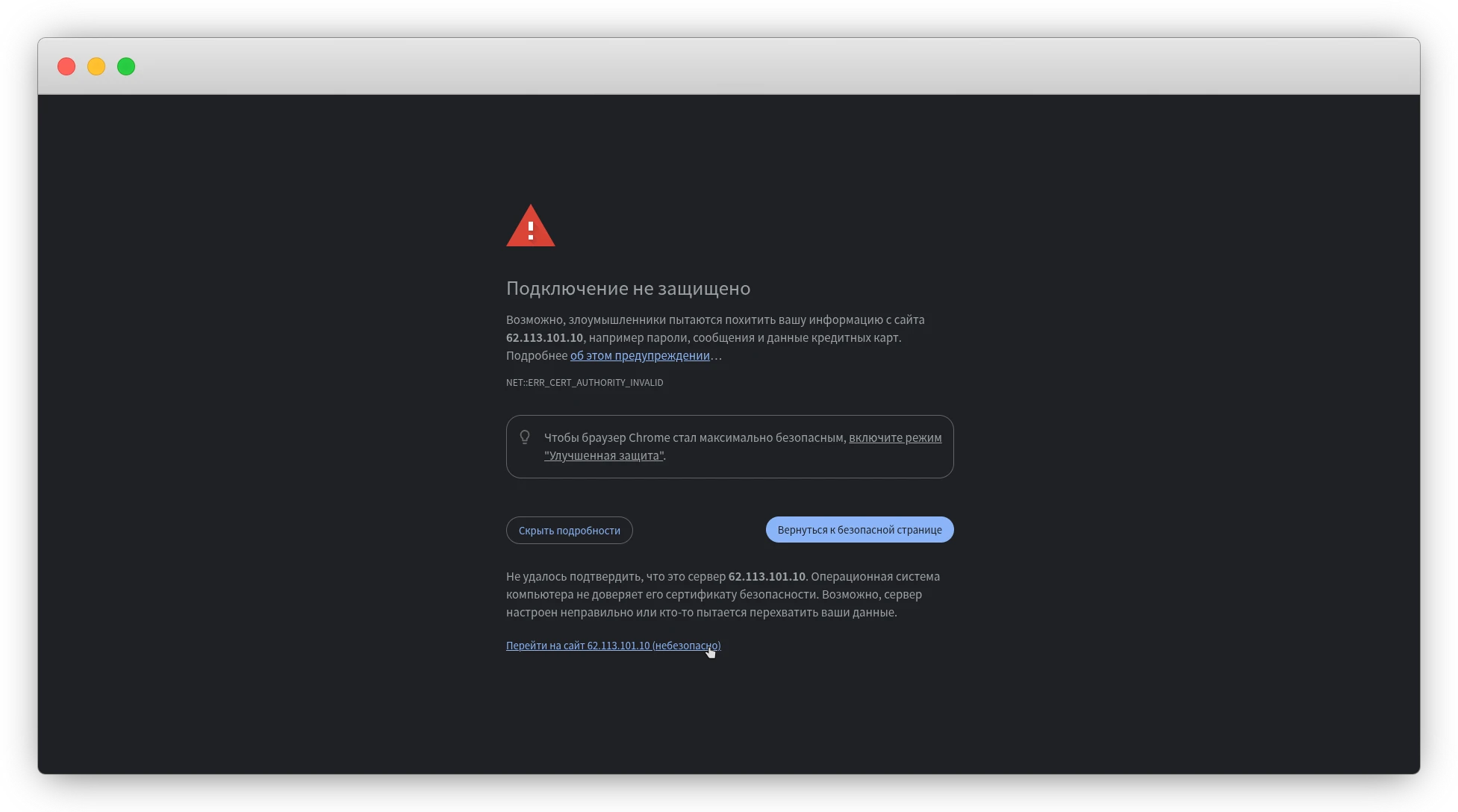Open the "об этом предупреждении" link

tap(640, 355)
